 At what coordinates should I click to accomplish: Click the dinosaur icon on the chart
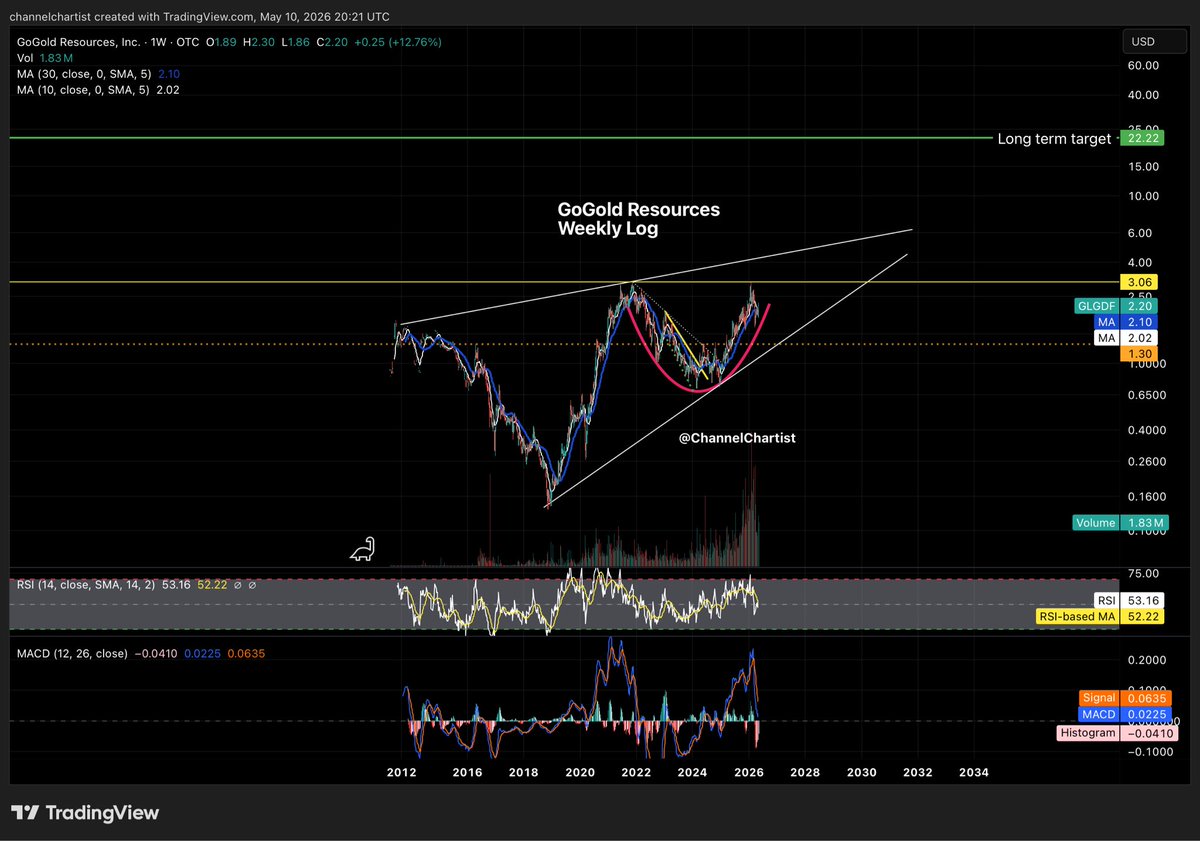(361, 549)
